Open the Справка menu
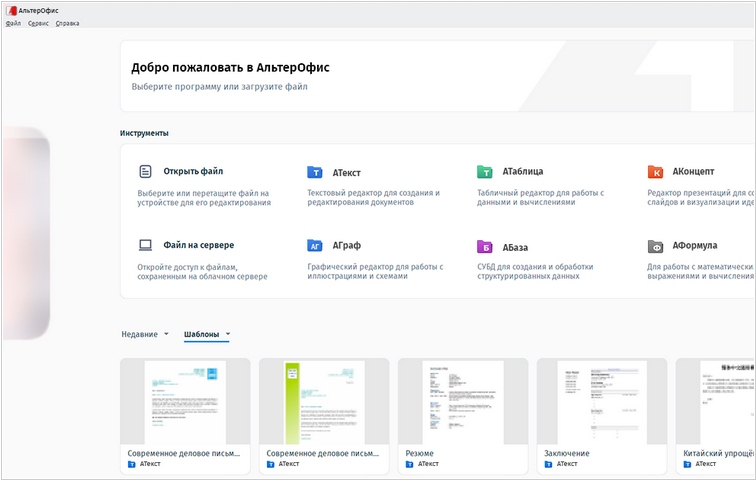Image resolution: width=756 pixels, height=480 pixels. (x=68, y=22)
